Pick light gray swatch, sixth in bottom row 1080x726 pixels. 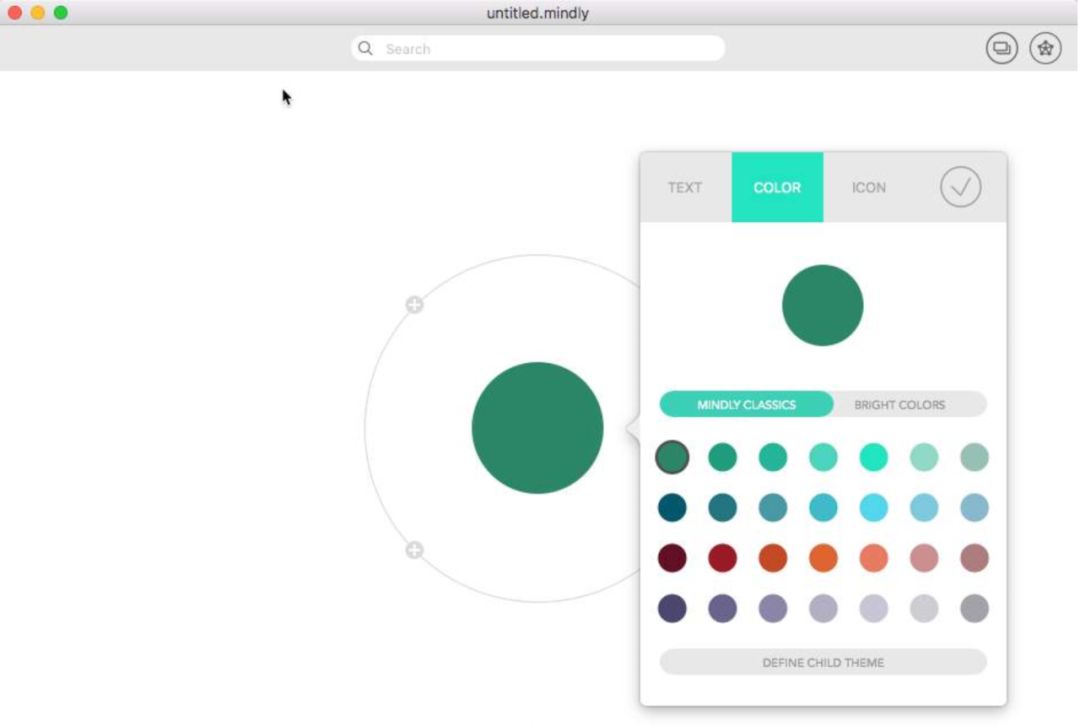pos(924,608)
